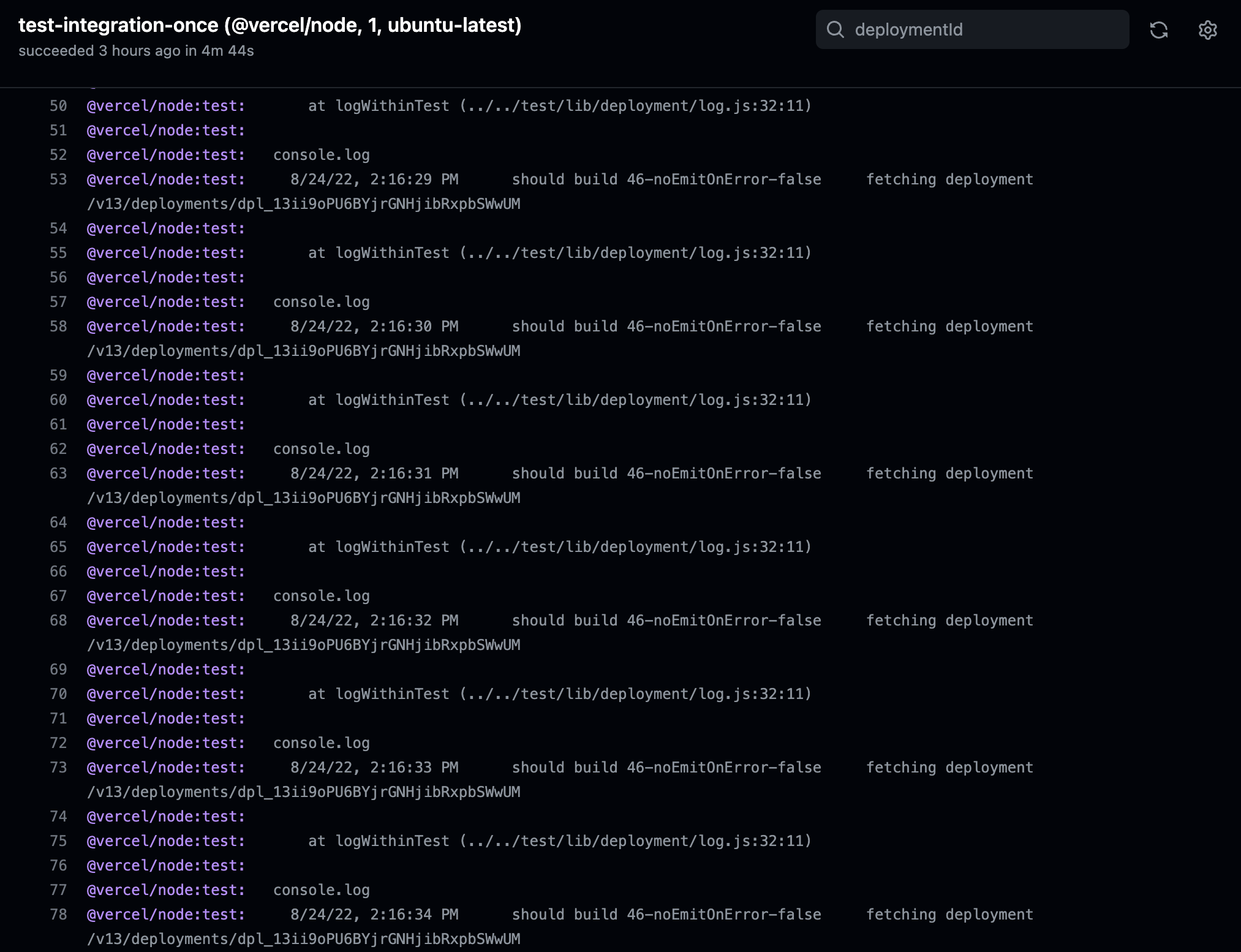Click line number 53 link

coord(58,179)
